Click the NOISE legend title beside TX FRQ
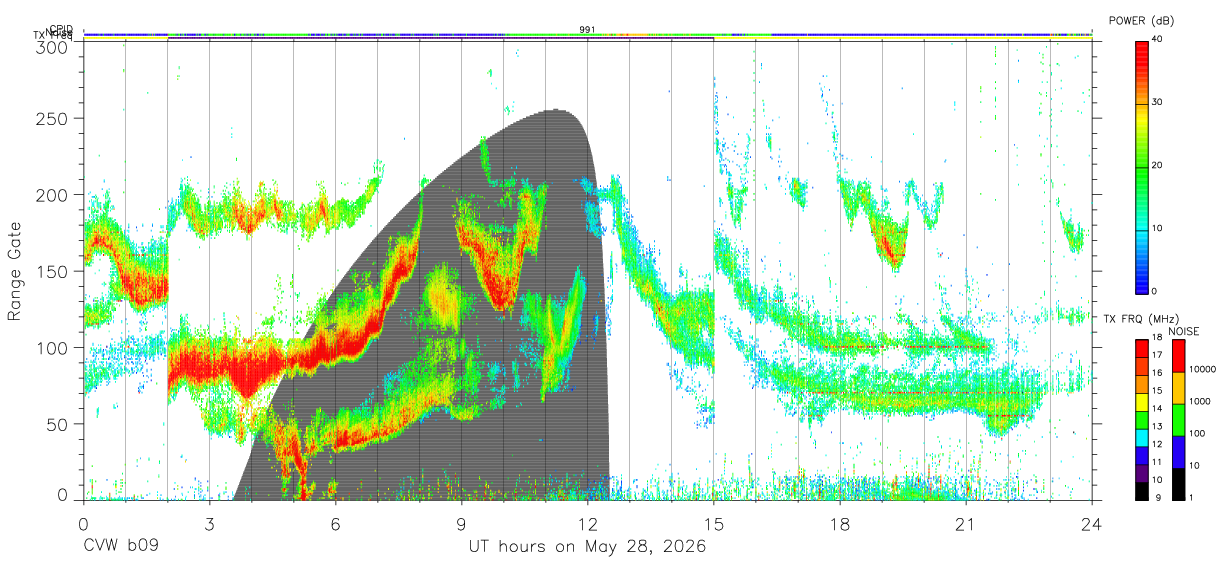Viewport: 1228px width, 567px height. [x=1183, y=331]
